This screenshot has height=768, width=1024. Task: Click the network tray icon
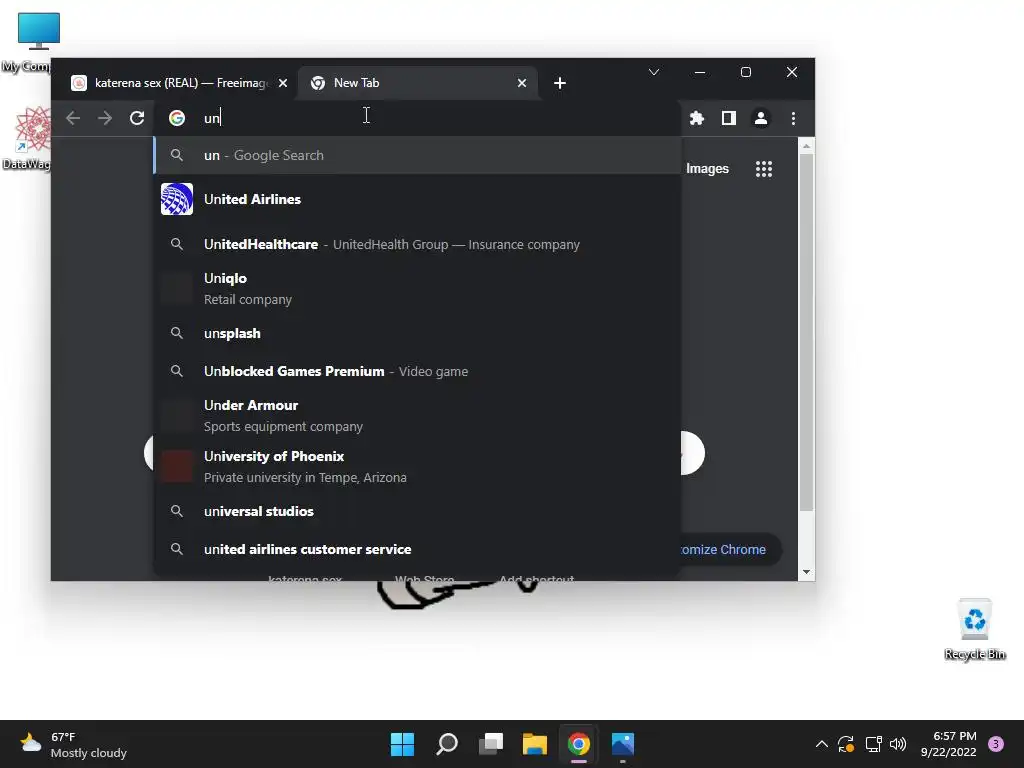pyautogui.click(x=873, y=744)
